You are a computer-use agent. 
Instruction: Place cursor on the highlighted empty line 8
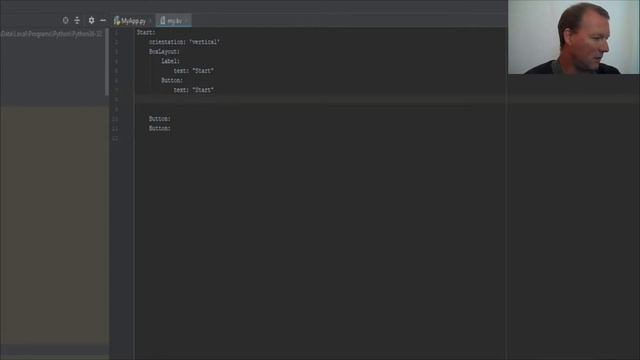pos(320,100)
